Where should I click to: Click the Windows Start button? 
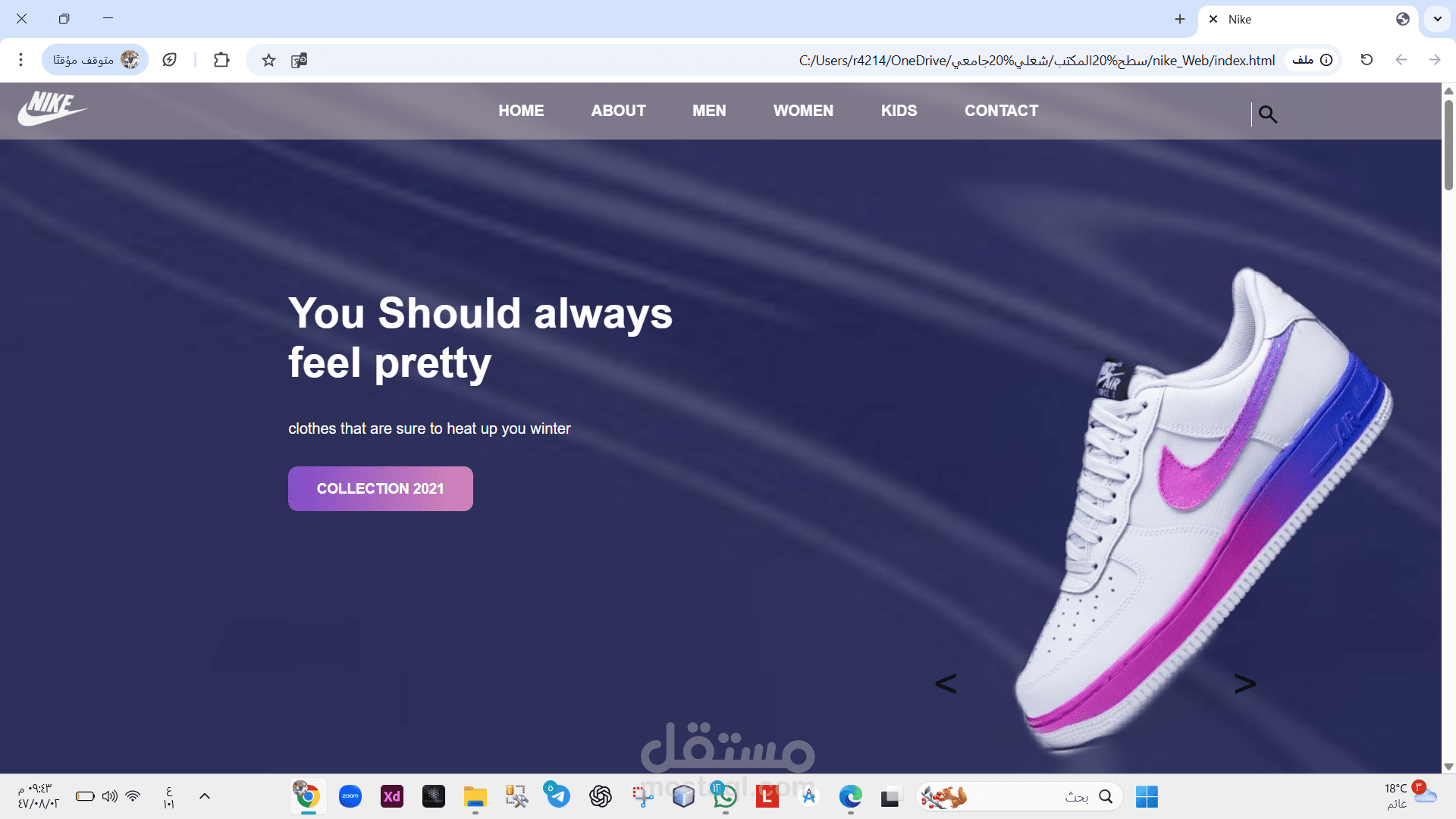click(1147, 796)
